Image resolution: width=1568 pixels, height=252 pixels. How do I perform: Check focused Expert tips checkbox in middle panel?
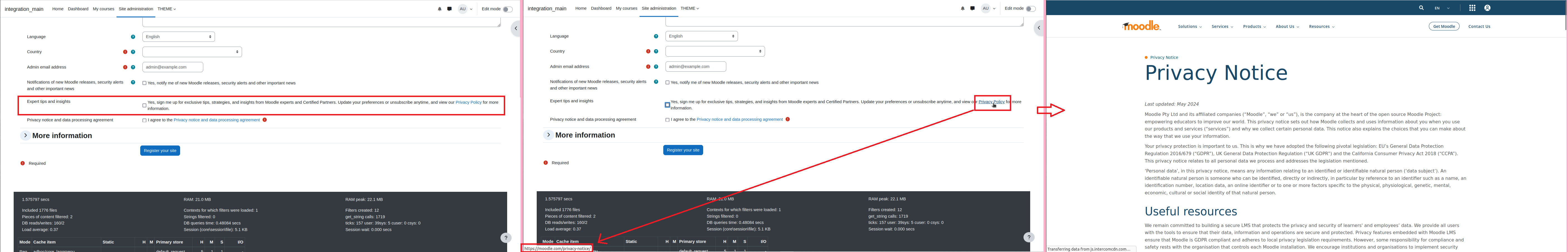[667, 105]
